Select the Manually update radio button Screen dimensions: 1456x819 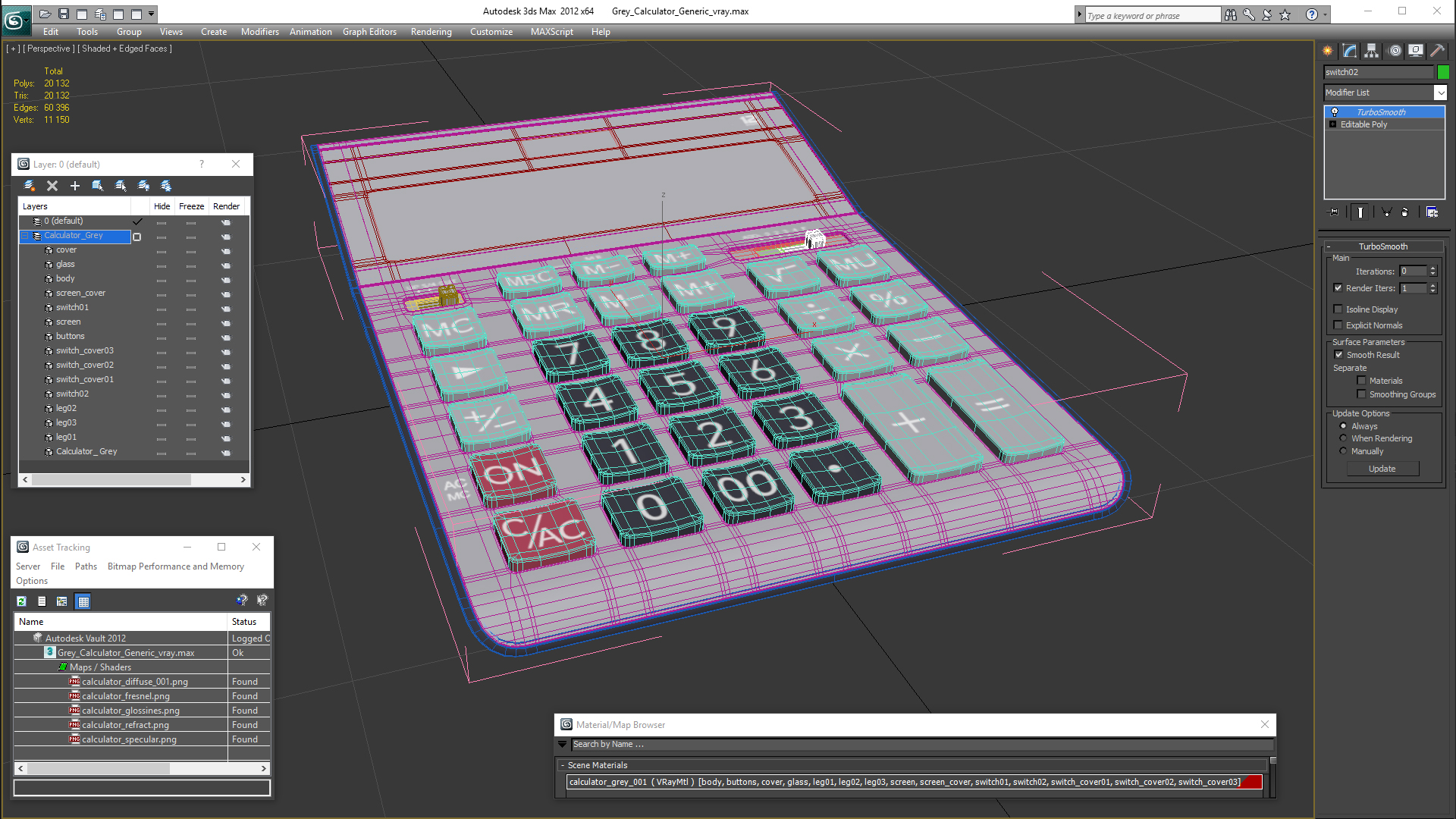pyautogui.click(x=1344, y=451)
